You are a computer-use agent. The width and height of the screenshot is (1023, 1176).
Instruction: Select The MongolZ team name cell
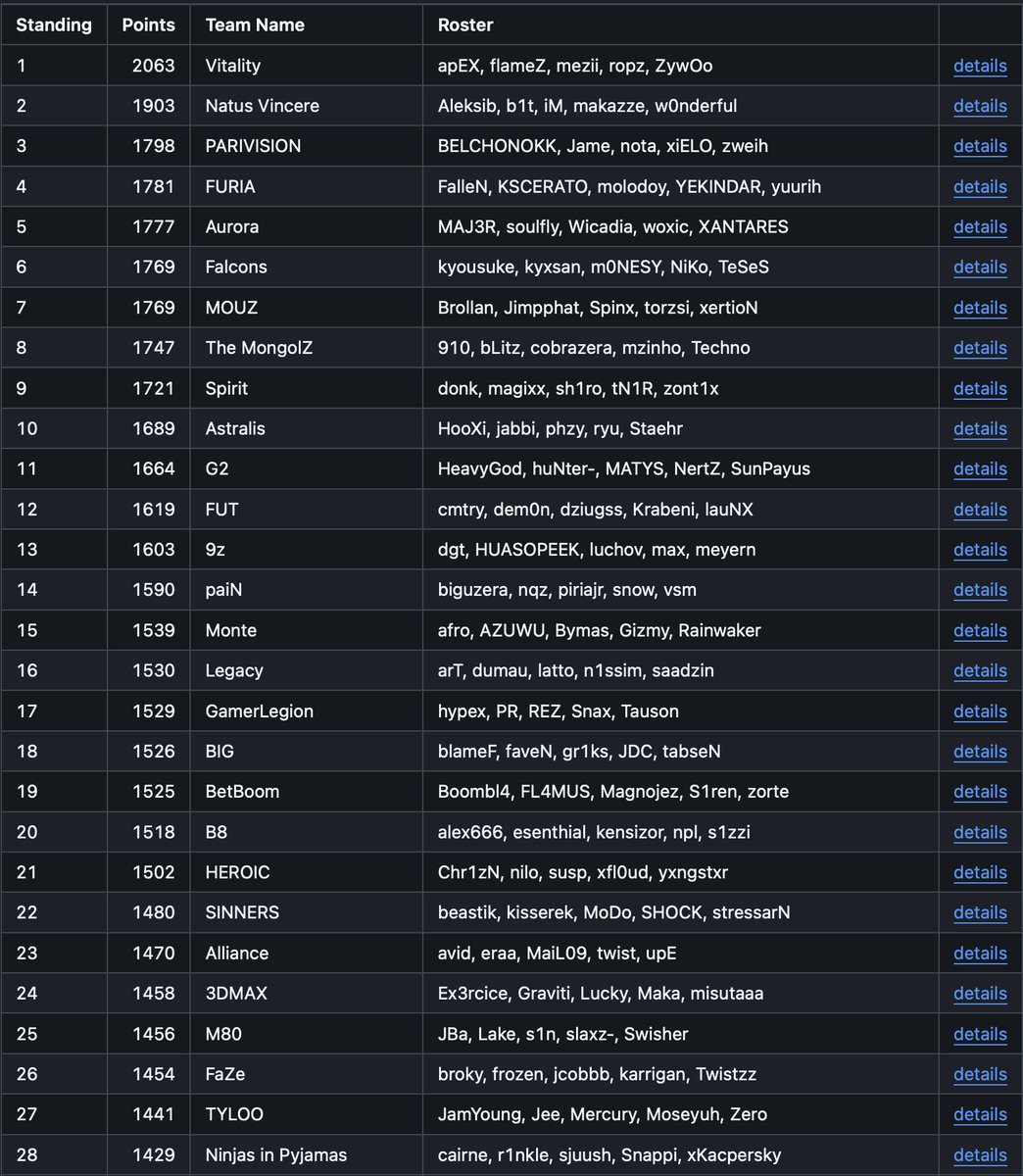point(307,348)
